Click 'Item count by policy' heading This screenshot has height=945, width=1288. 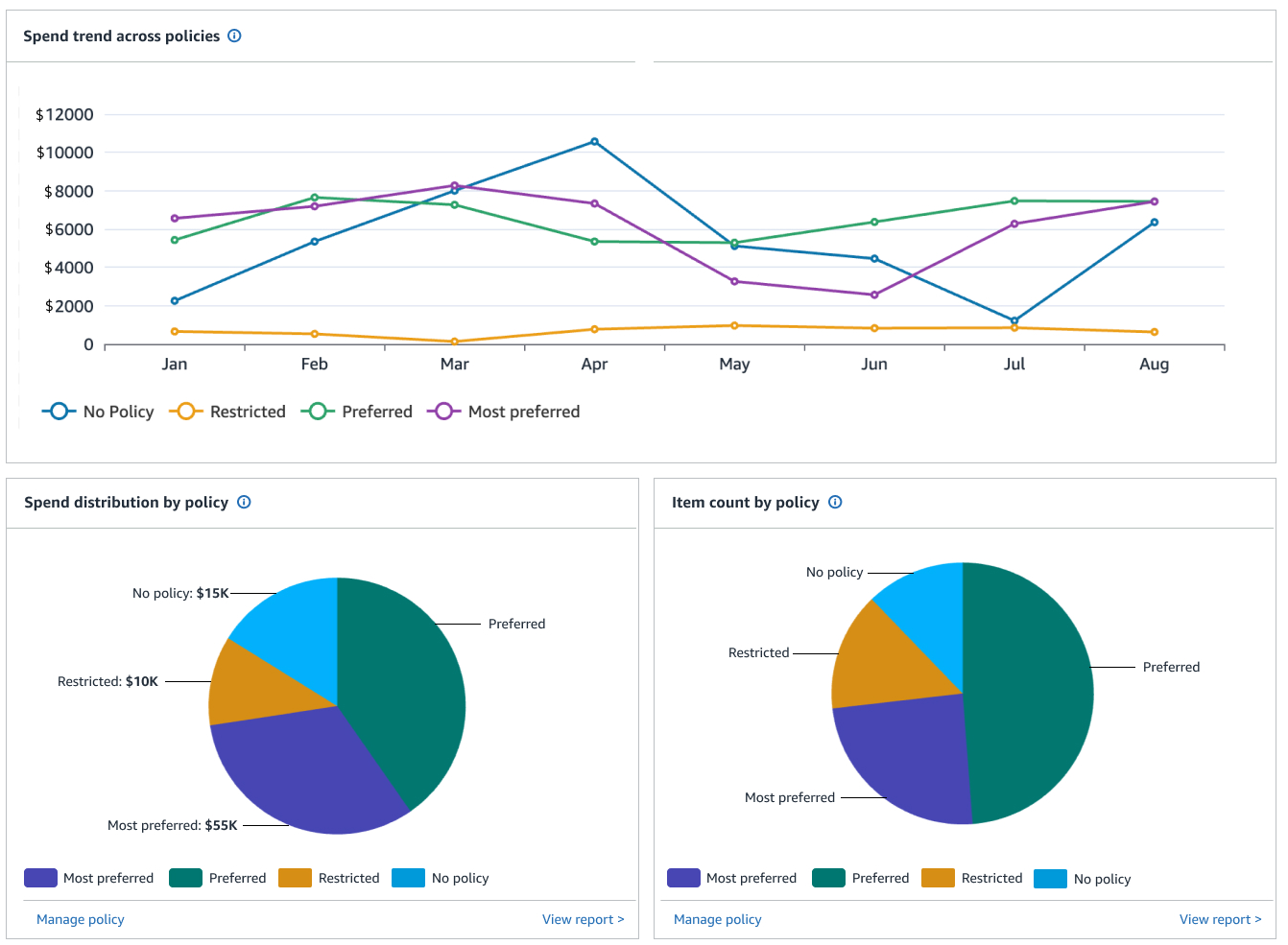[746, 502]
